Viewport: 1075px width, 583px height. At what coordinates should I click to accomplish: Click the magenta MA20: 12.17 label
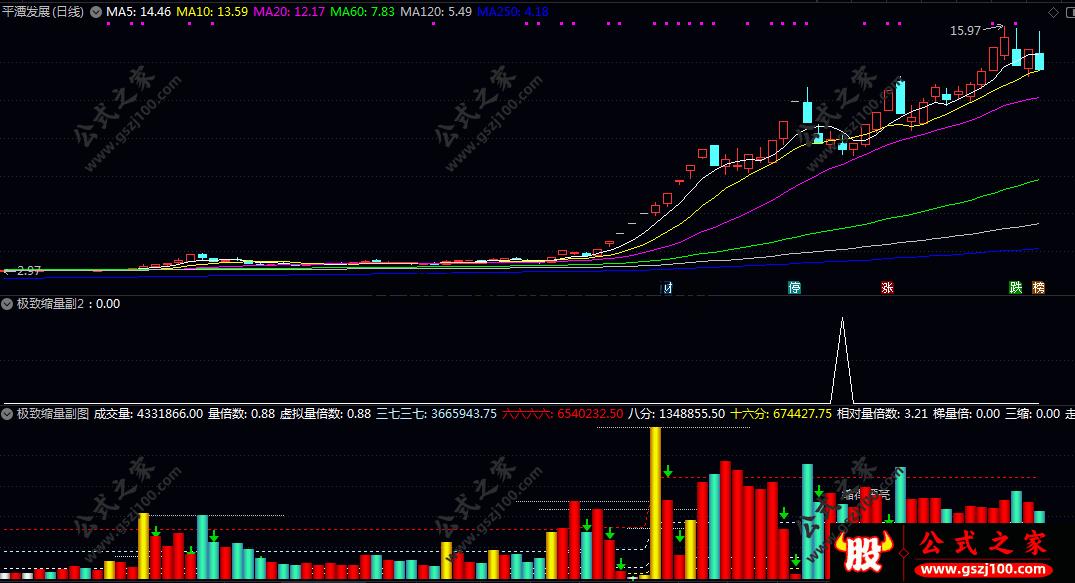289,12
